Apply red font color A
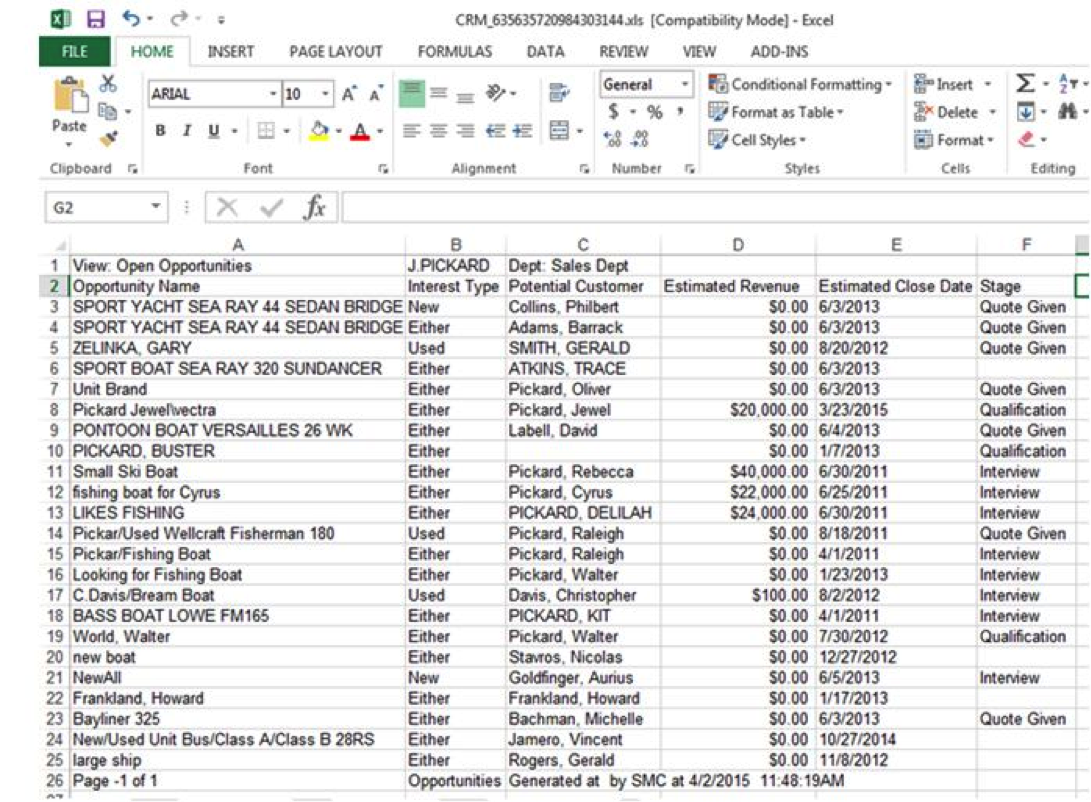The height and width of the screenshot is (802, 1091). 360,131
